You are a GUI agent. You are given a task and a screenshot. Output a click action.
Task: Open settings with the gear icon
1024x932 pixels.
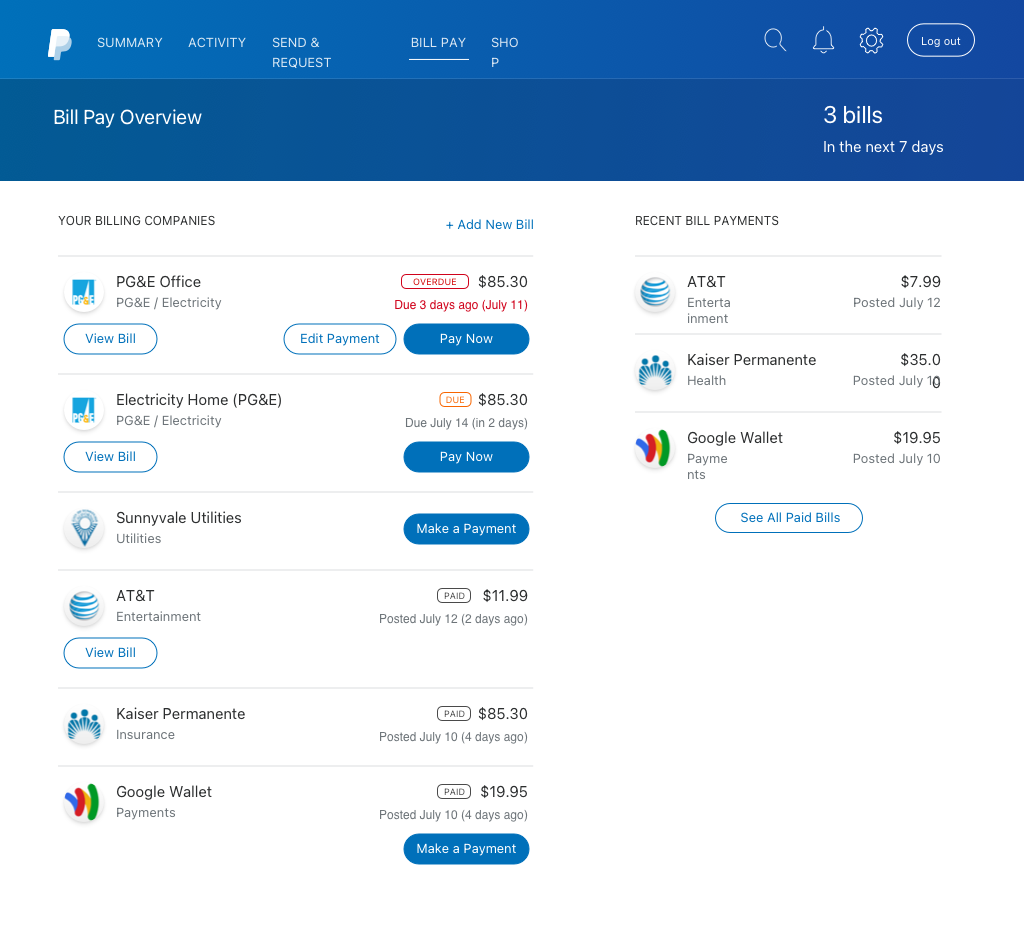871,40
